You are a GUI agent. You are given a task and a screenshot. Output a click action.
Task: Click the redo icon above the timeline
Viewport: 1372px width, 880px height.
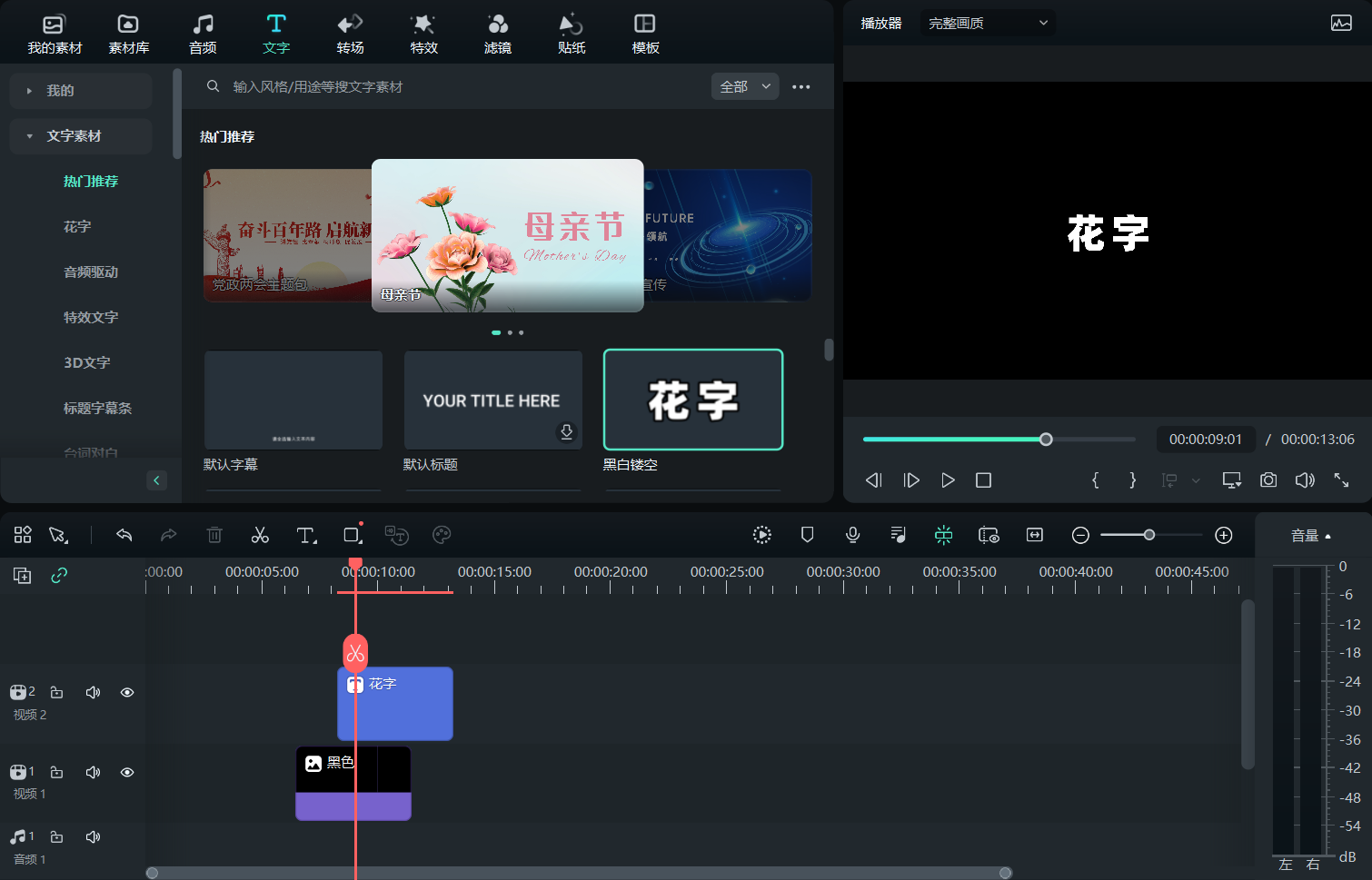169,535
